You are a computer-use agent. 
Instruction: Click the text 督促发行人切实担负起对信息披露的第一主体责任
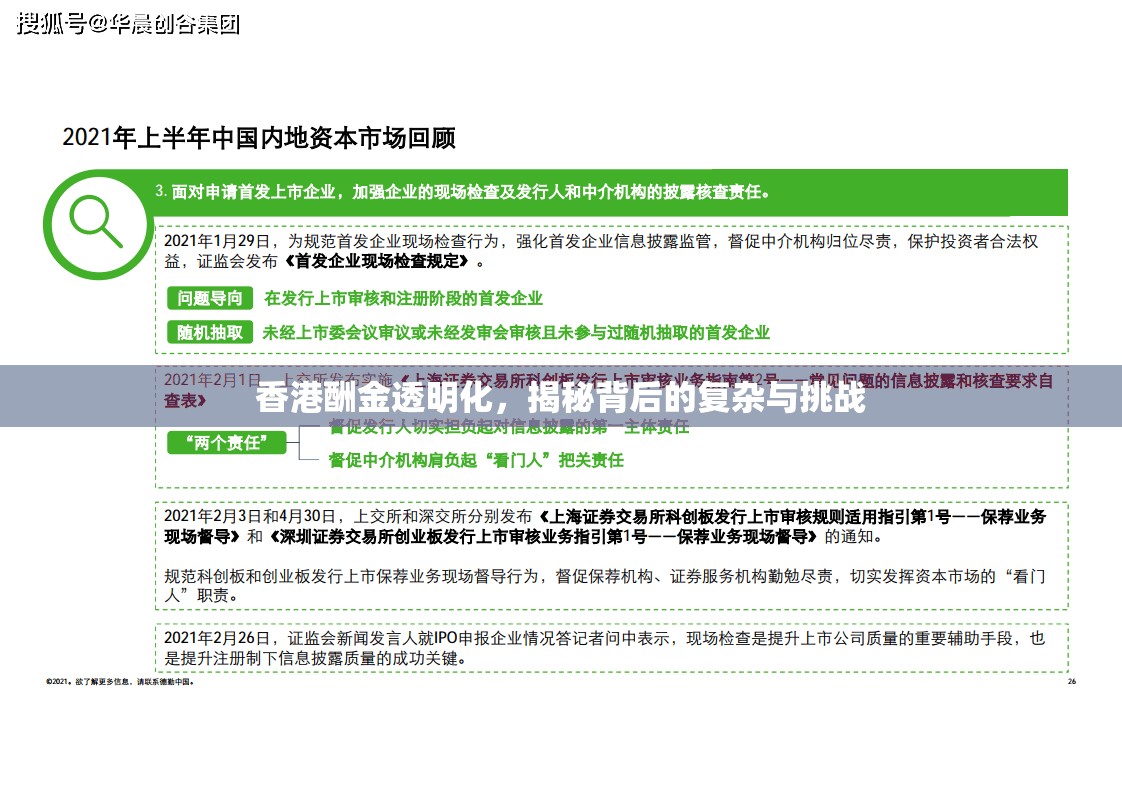tap(509, 427)
